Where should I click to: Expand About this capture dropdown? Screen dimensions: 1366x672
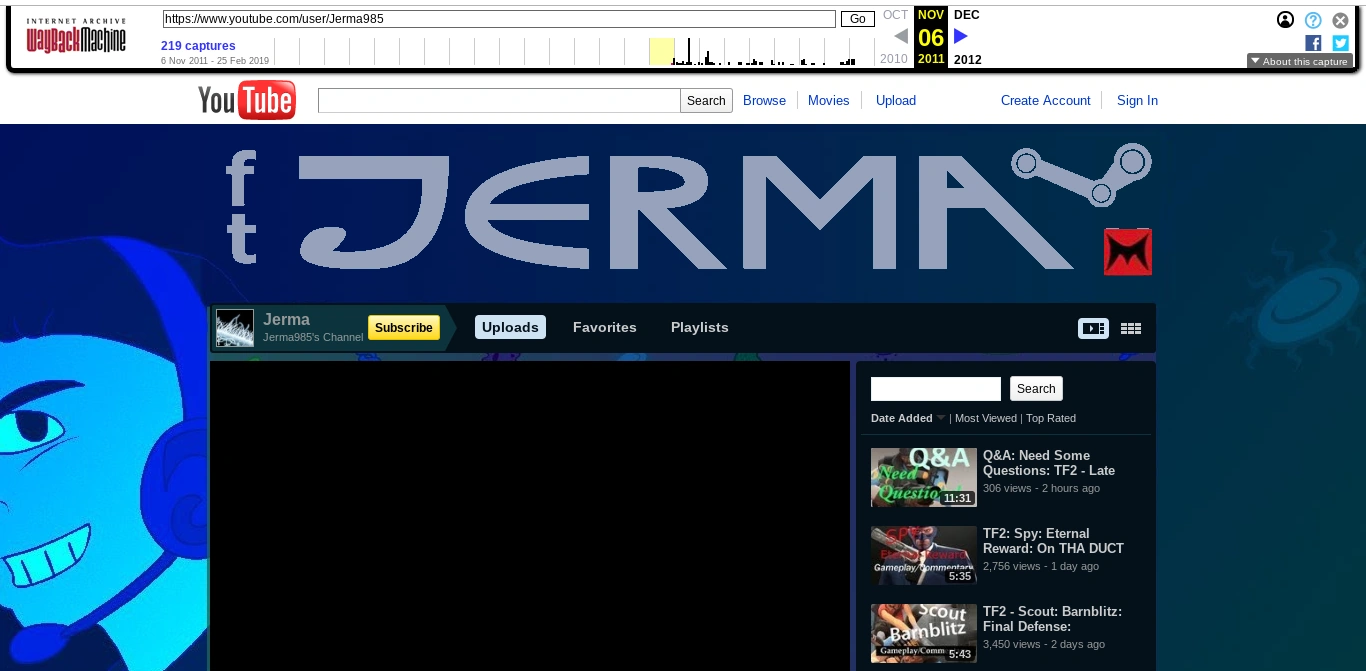[x=1299, y=61]
